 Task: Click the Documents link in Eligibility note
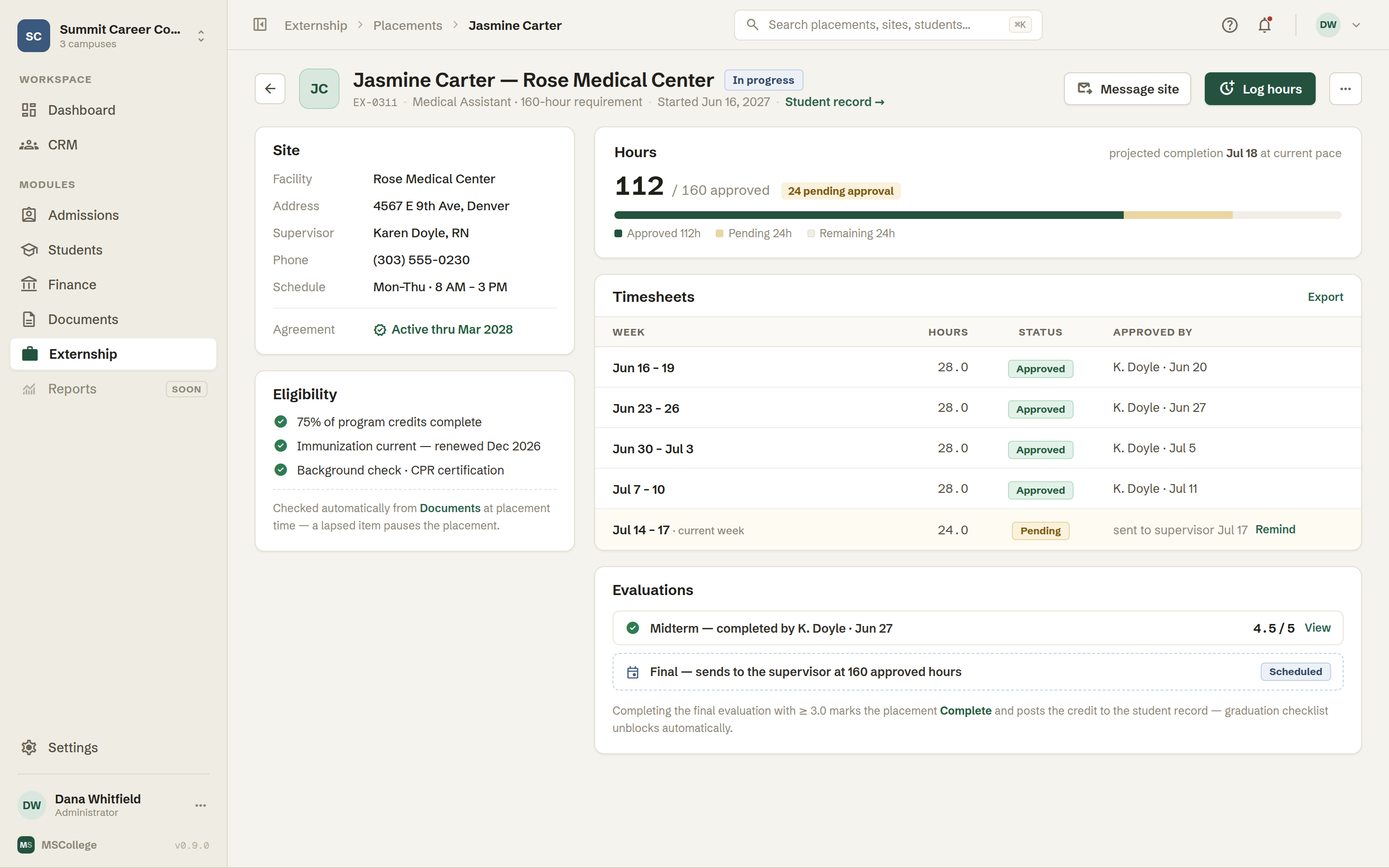point(450,508)
